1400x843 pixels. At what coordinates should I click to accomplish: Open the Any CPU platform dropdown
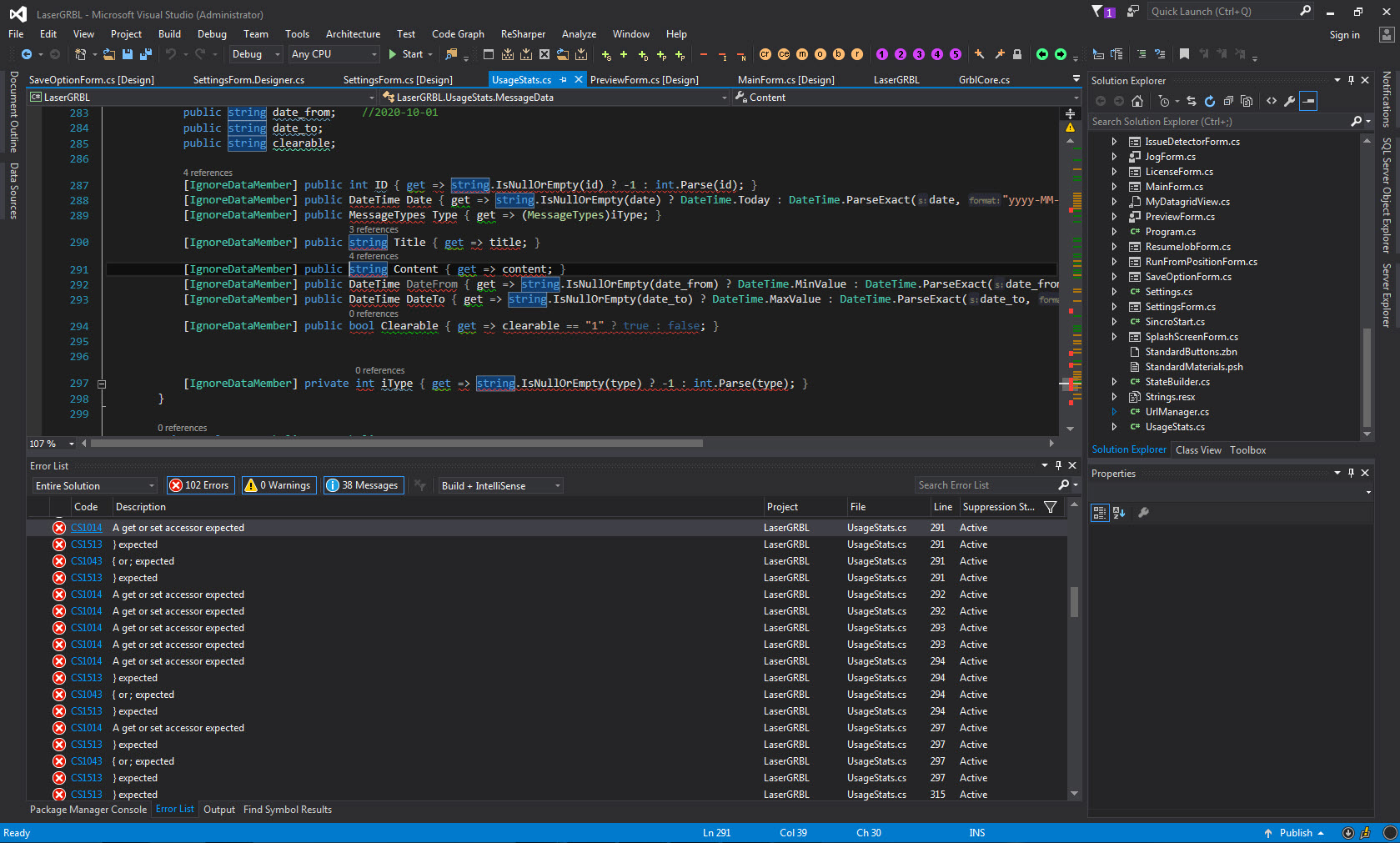click(x=333, y=54)
